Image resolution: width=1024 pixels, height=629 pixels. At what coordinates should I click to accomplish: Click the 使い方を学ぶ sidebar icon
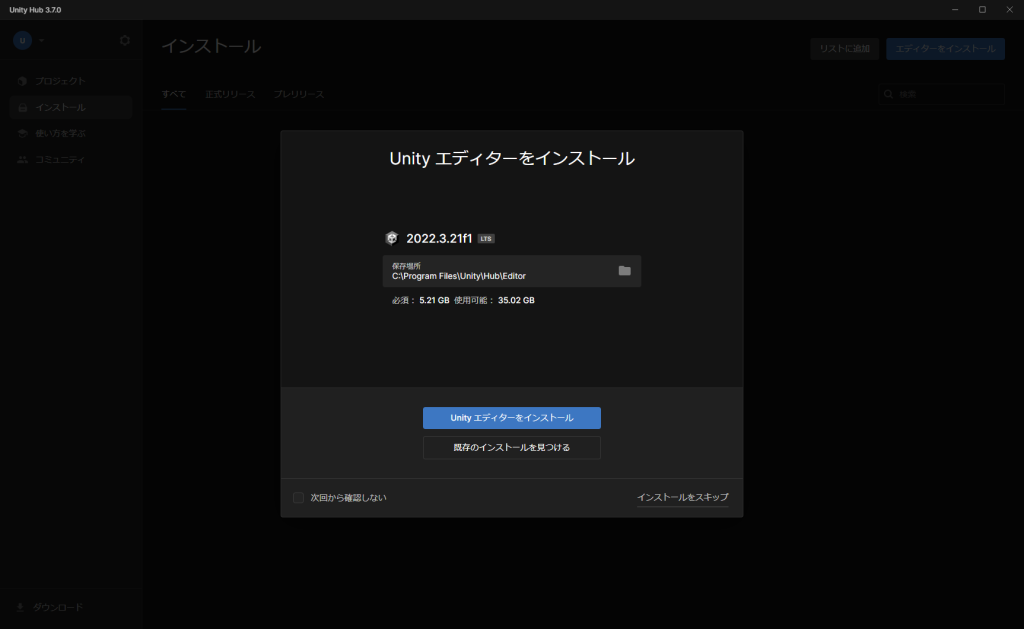22,133
